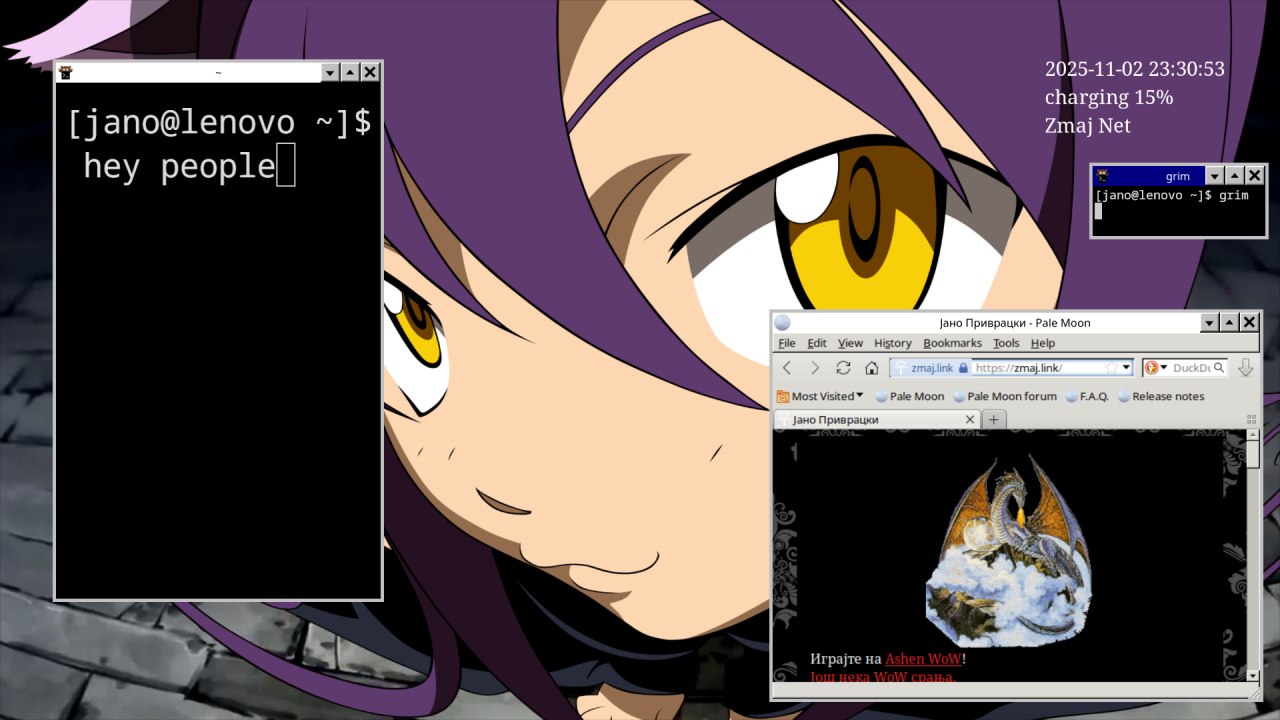The width and height of the screenshot is (1280, 720).
Task: Click the Pale Moon window title icon
Action: [782, 323]
